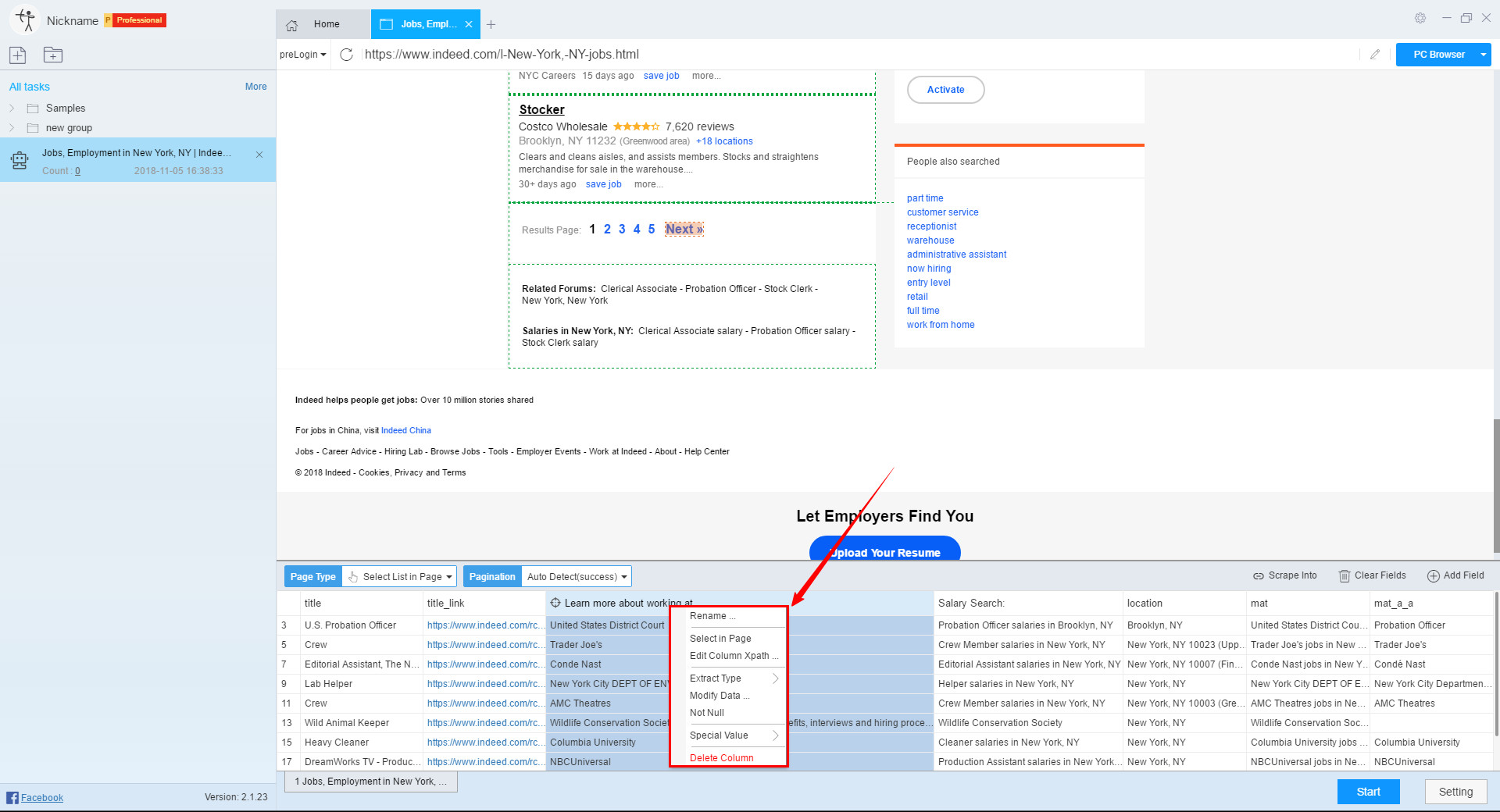Click the location column header

1184,603
